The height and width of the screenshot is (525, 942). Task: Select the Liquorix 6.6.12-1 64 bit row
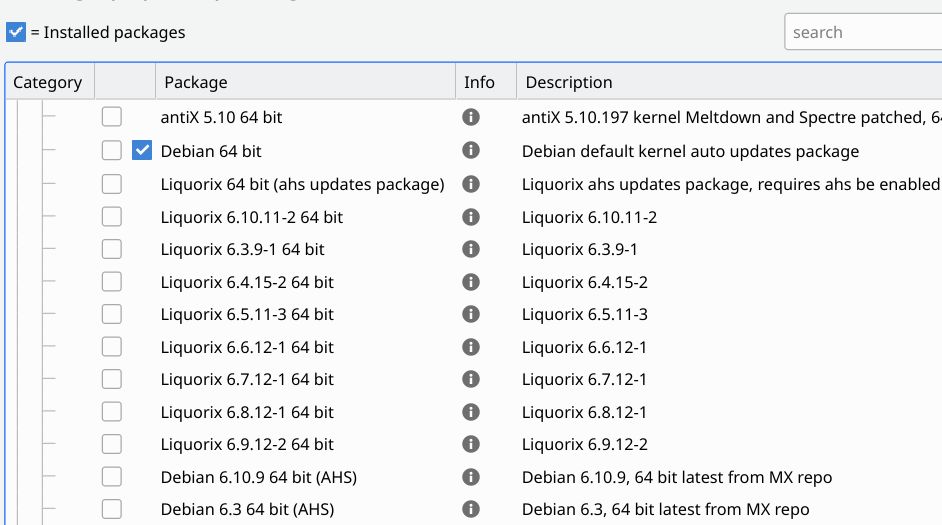247,347
